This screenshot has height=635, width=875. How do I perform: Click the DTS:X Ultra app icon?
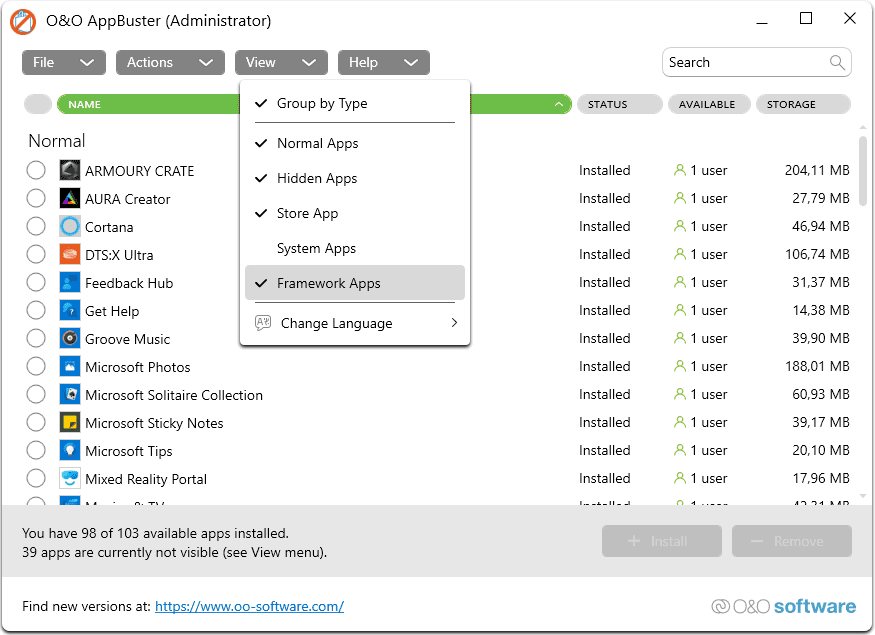[69, 254]
